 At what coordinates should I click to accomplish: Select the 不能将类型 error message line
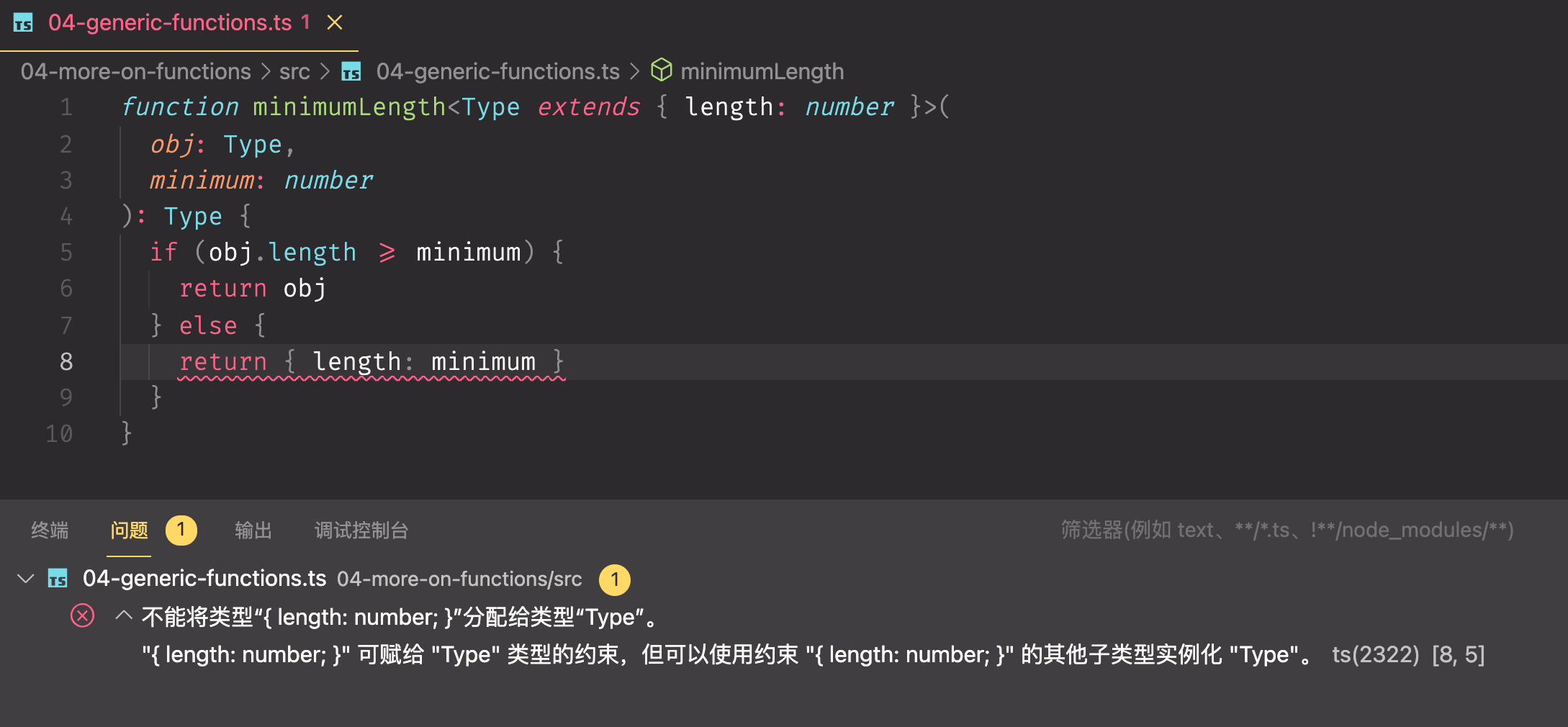click(x=400, y=617)
